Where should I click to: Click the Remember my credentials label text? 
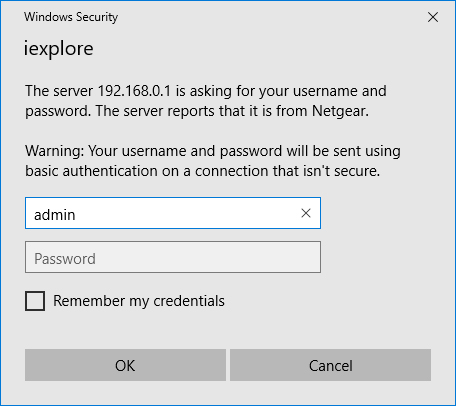(x=139, y=301)
